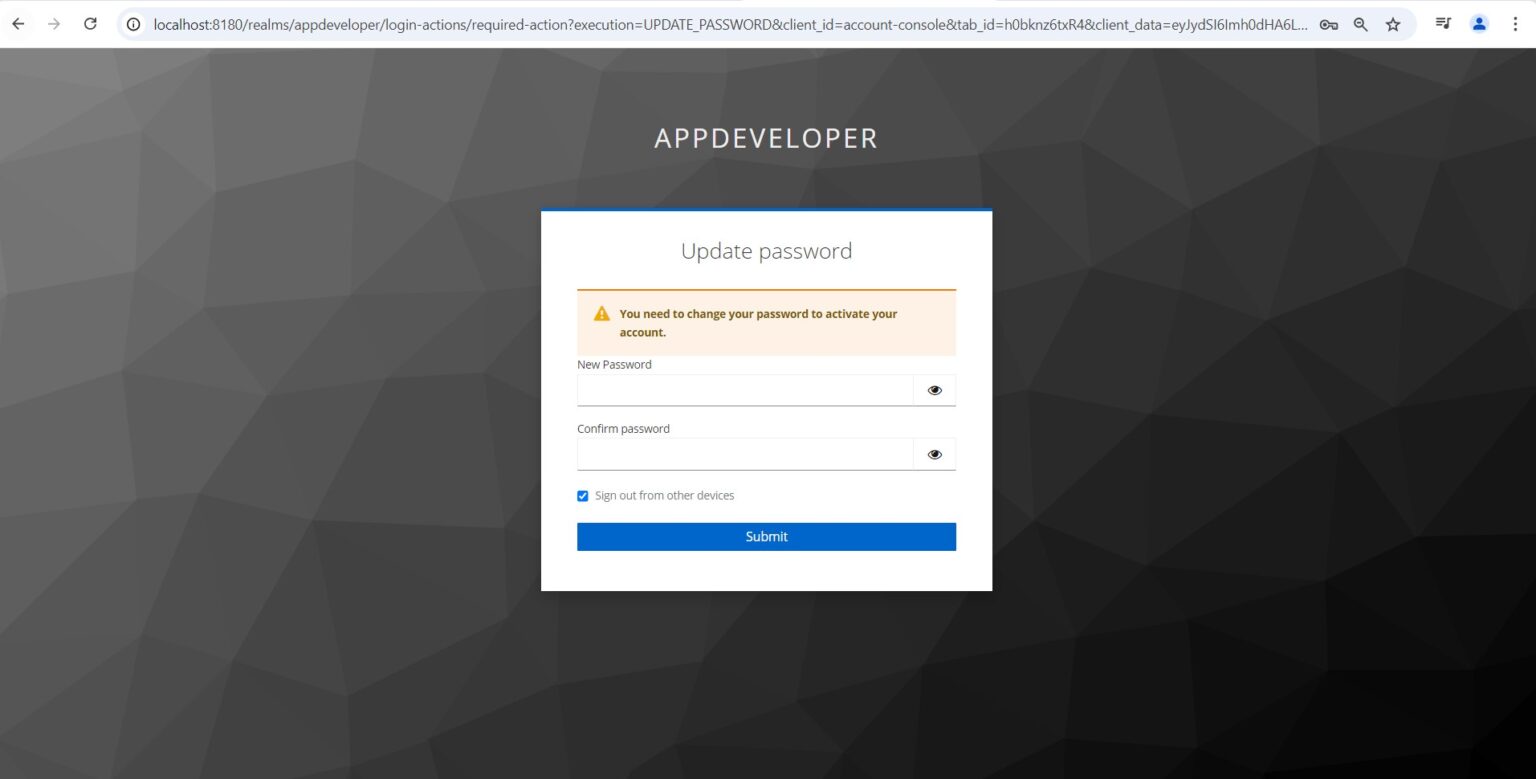
Task: Click the page zoom magnifier icon
Action: 1360,23
